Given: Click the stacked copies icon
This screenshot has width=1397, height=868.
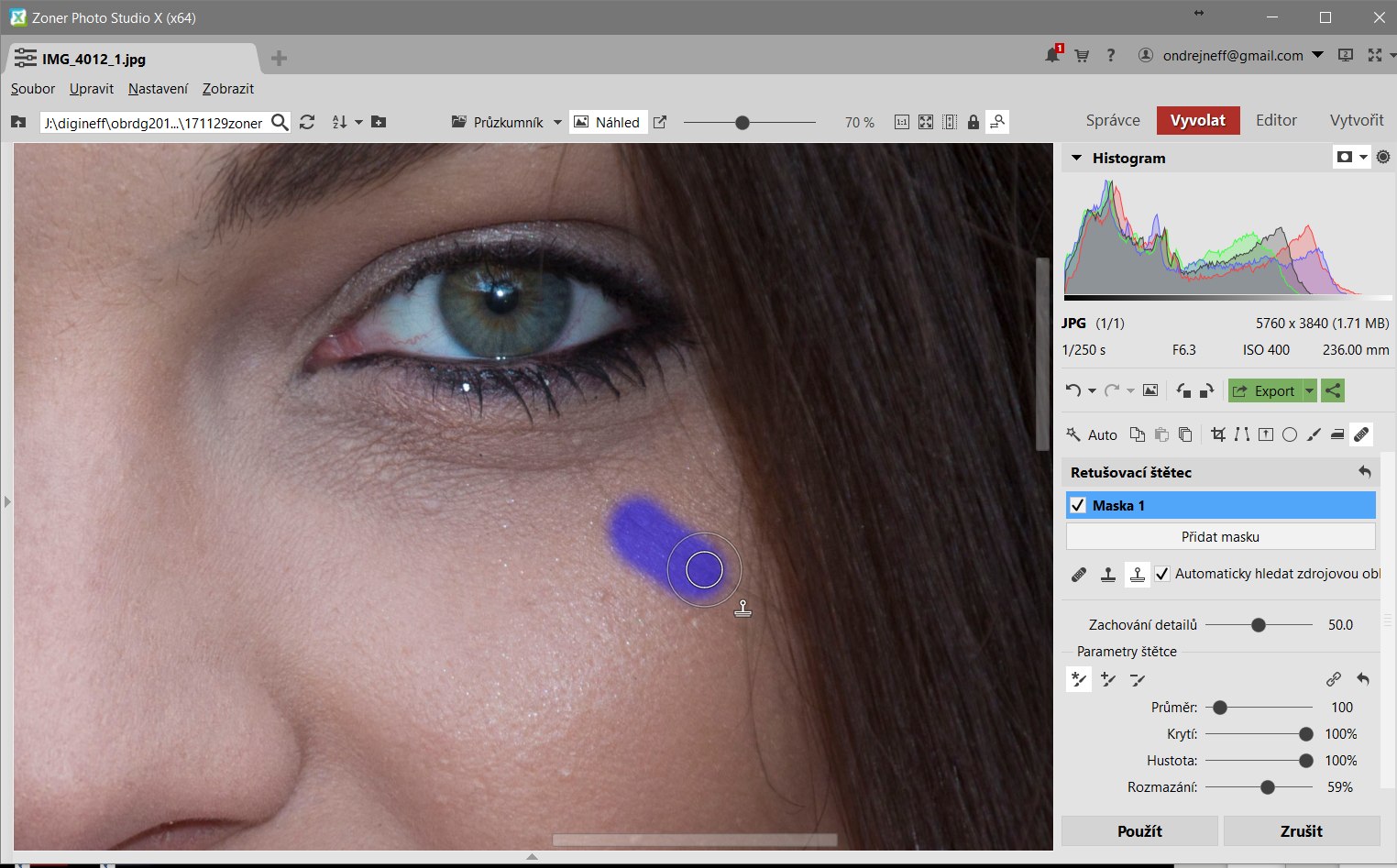Looking at the screenshot, I should [1185, 434].
